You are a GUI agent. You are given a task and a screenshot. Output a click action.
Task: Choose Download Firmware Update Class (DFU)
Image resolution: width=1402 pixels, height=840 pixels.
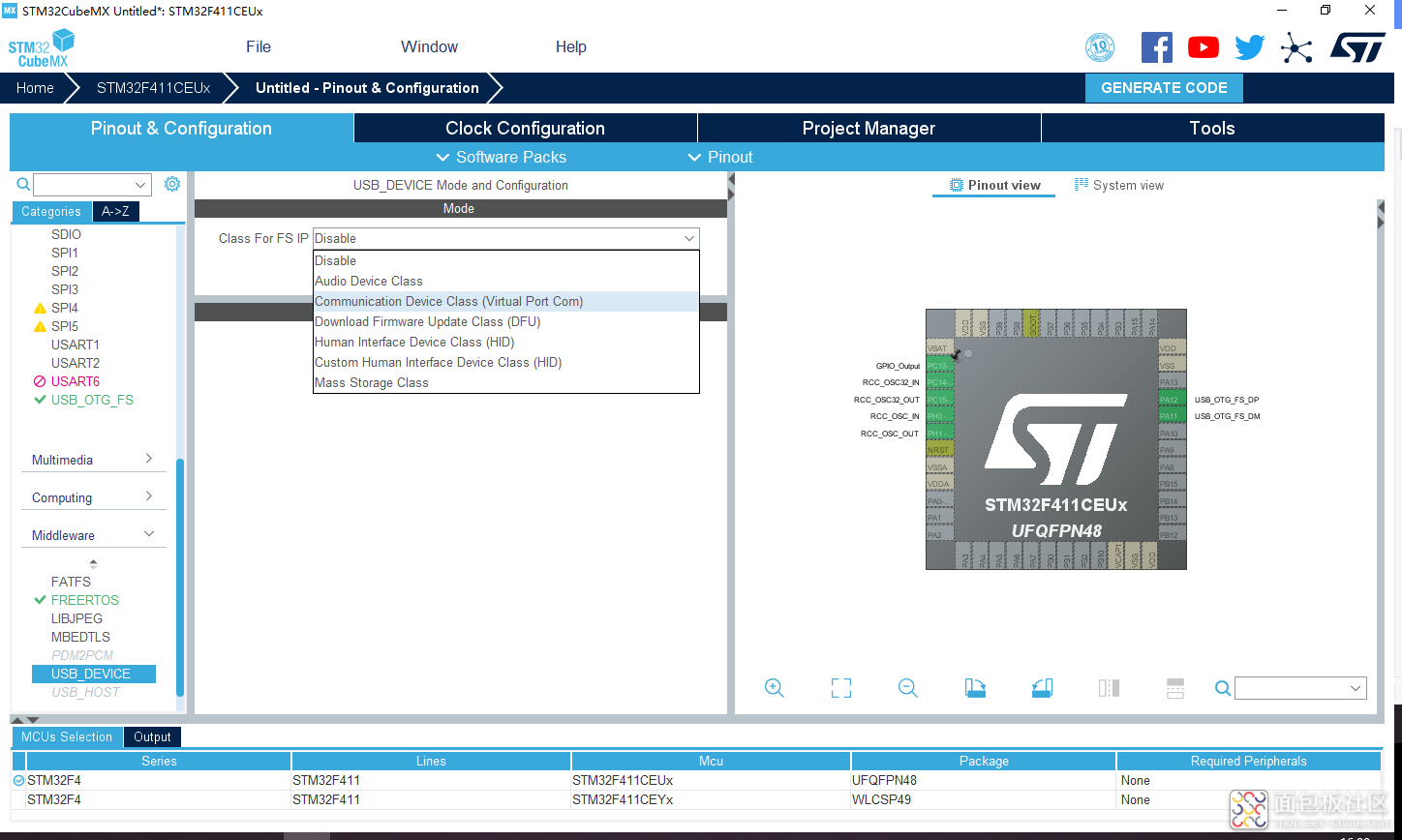point(505,321)
